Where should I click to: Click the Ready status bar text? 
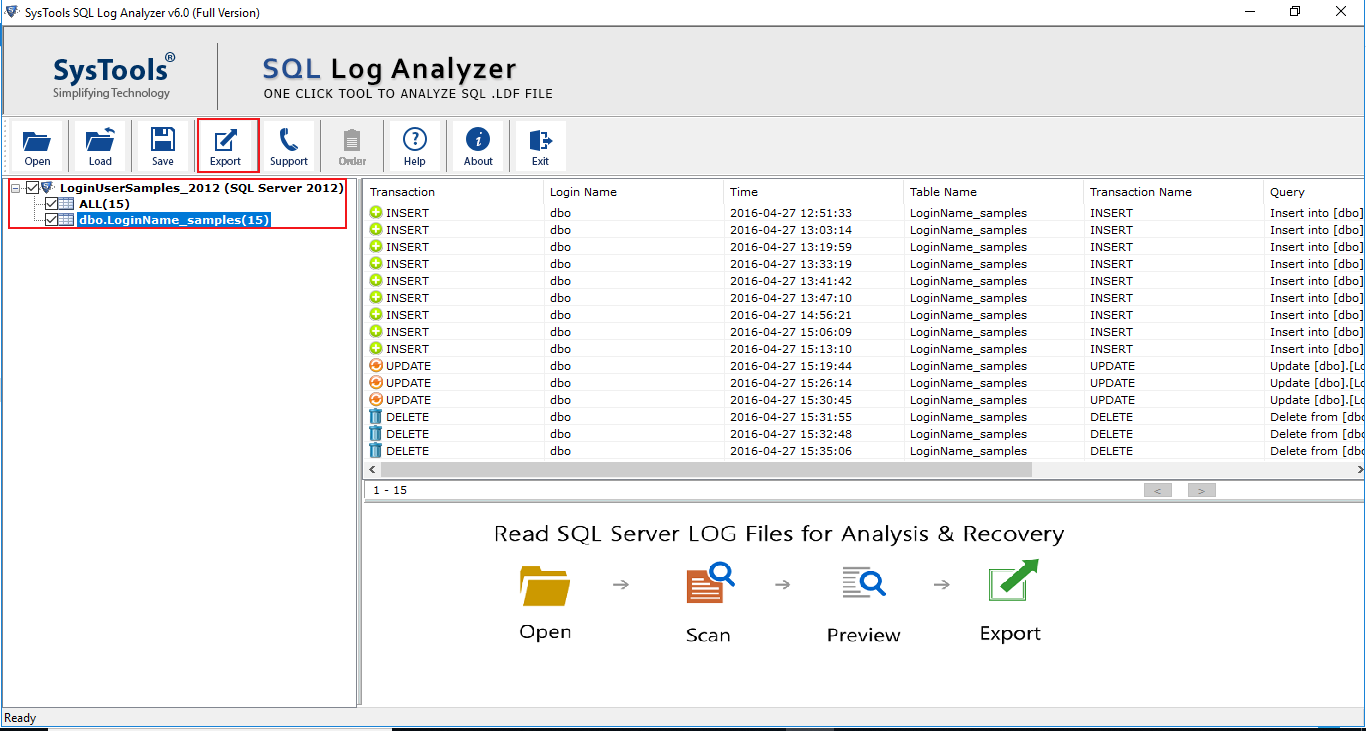(20, 718)
